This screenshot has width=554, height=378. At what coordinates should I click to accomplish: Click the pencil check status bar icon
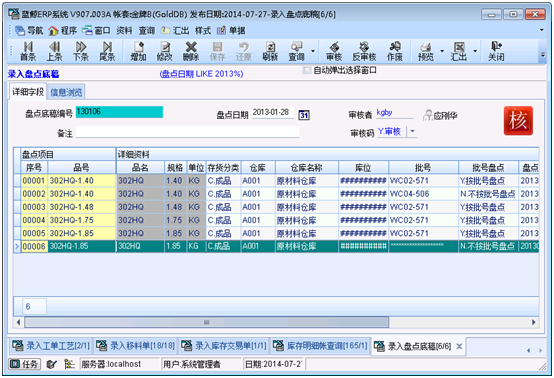51,364
